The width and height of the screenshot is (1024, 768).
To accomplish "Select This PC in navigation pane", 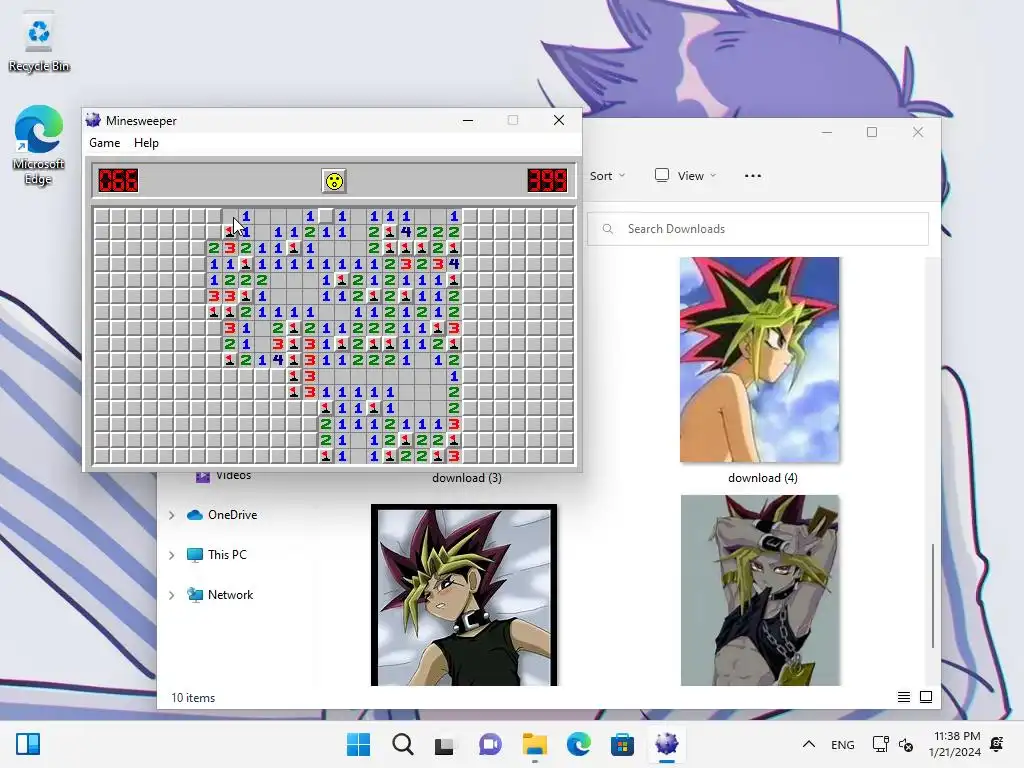I will [x=217, y=555].
